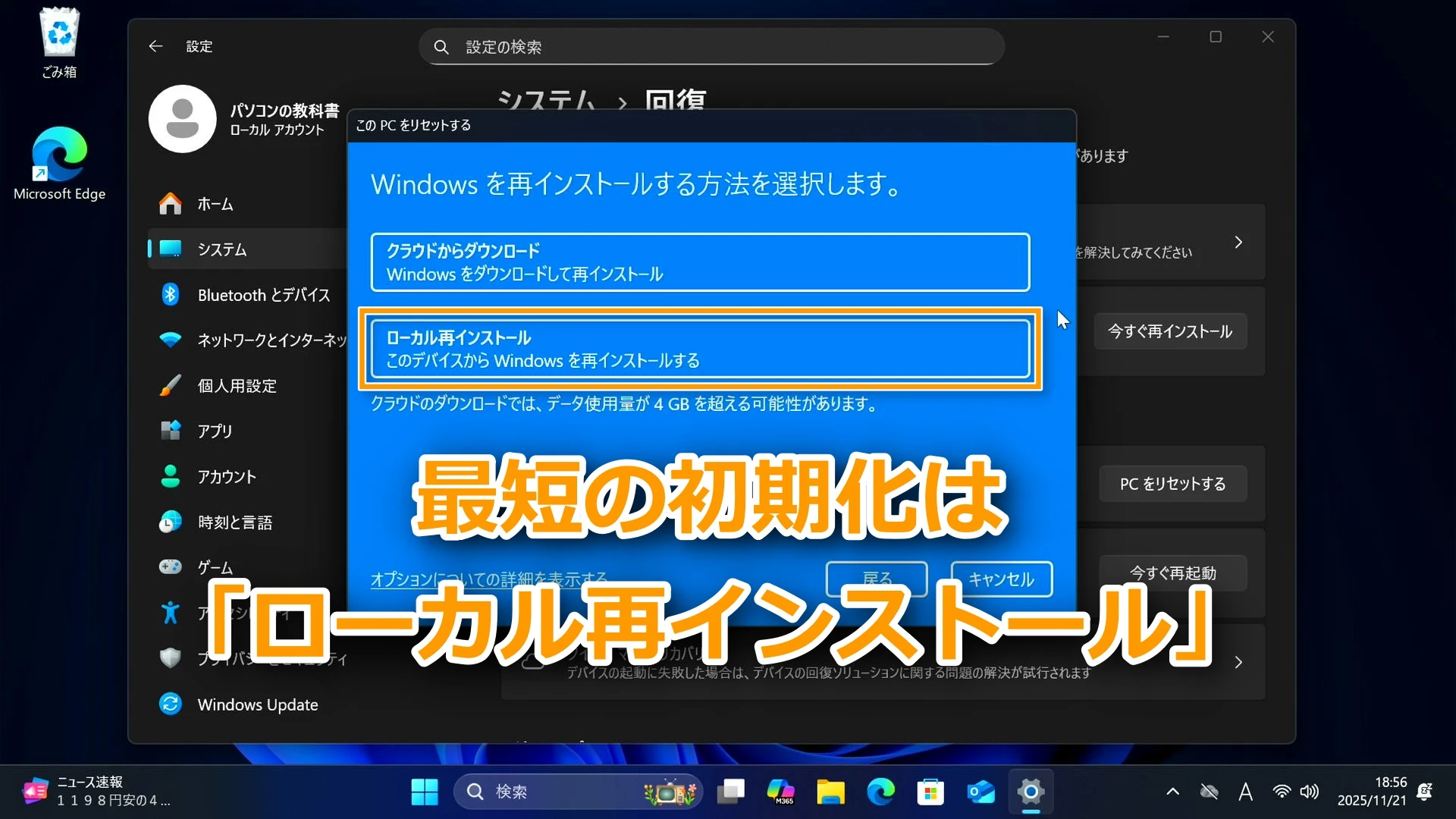Expand the troubleshoot row chevron
The image size is (1456, 819).
(x=1238, y=243)
